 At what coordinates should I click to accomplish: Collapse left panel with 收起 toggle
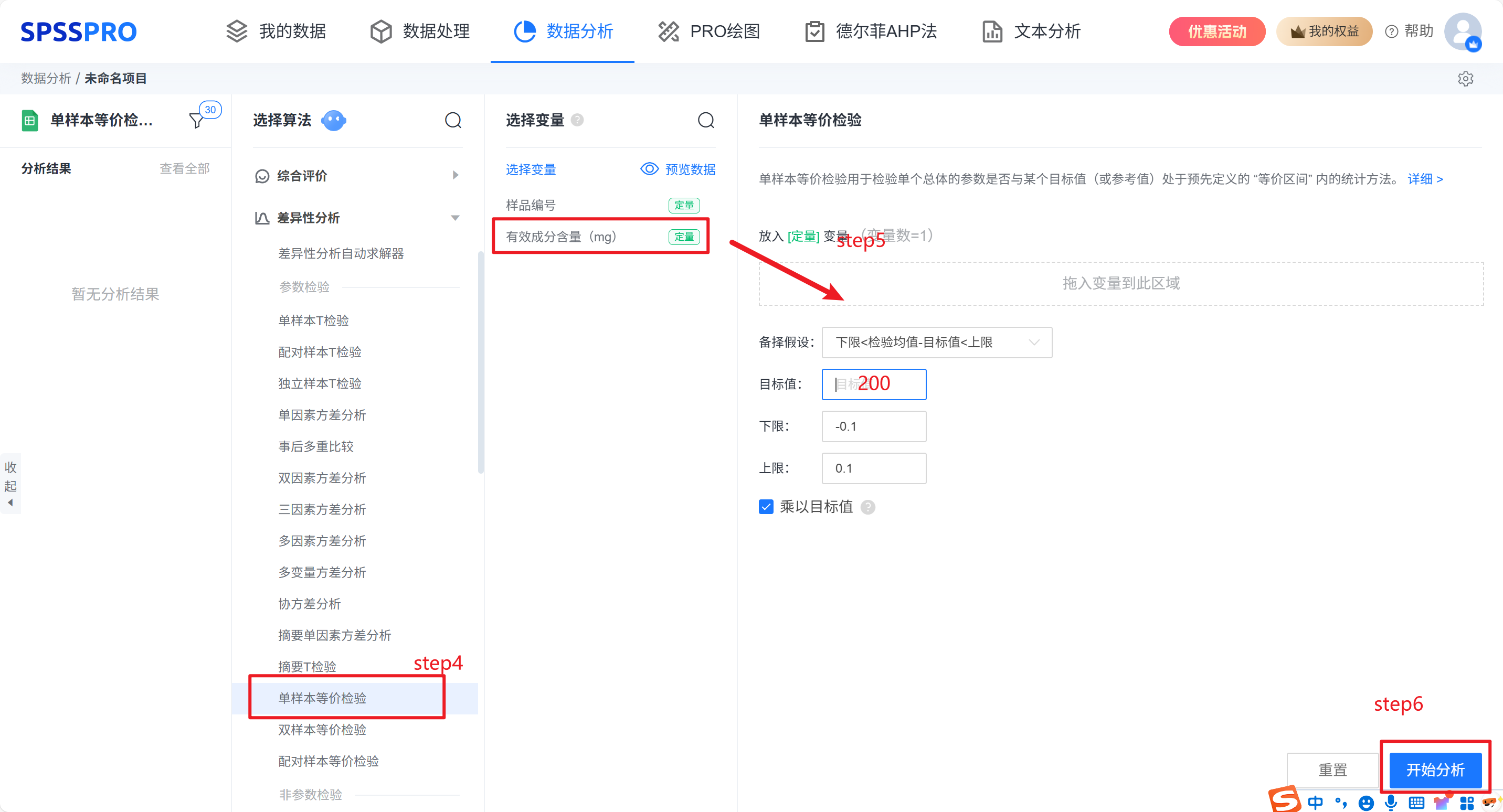10,484
